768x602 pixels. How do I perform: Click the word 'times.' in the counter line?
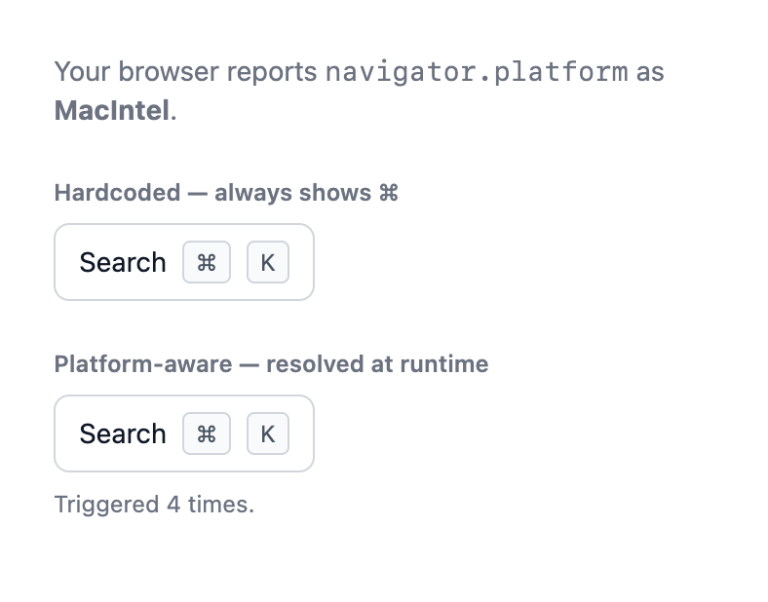tap(221, 505)
